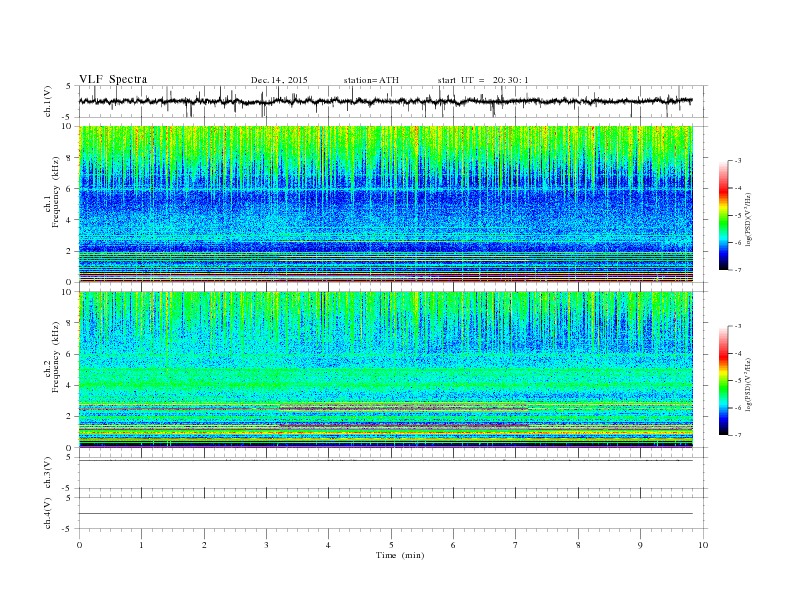The width and height of the screenshot is (792, 612).
Task: Click the "-3" tick on ch.1 colorbar
Action: tap(737, 161)
